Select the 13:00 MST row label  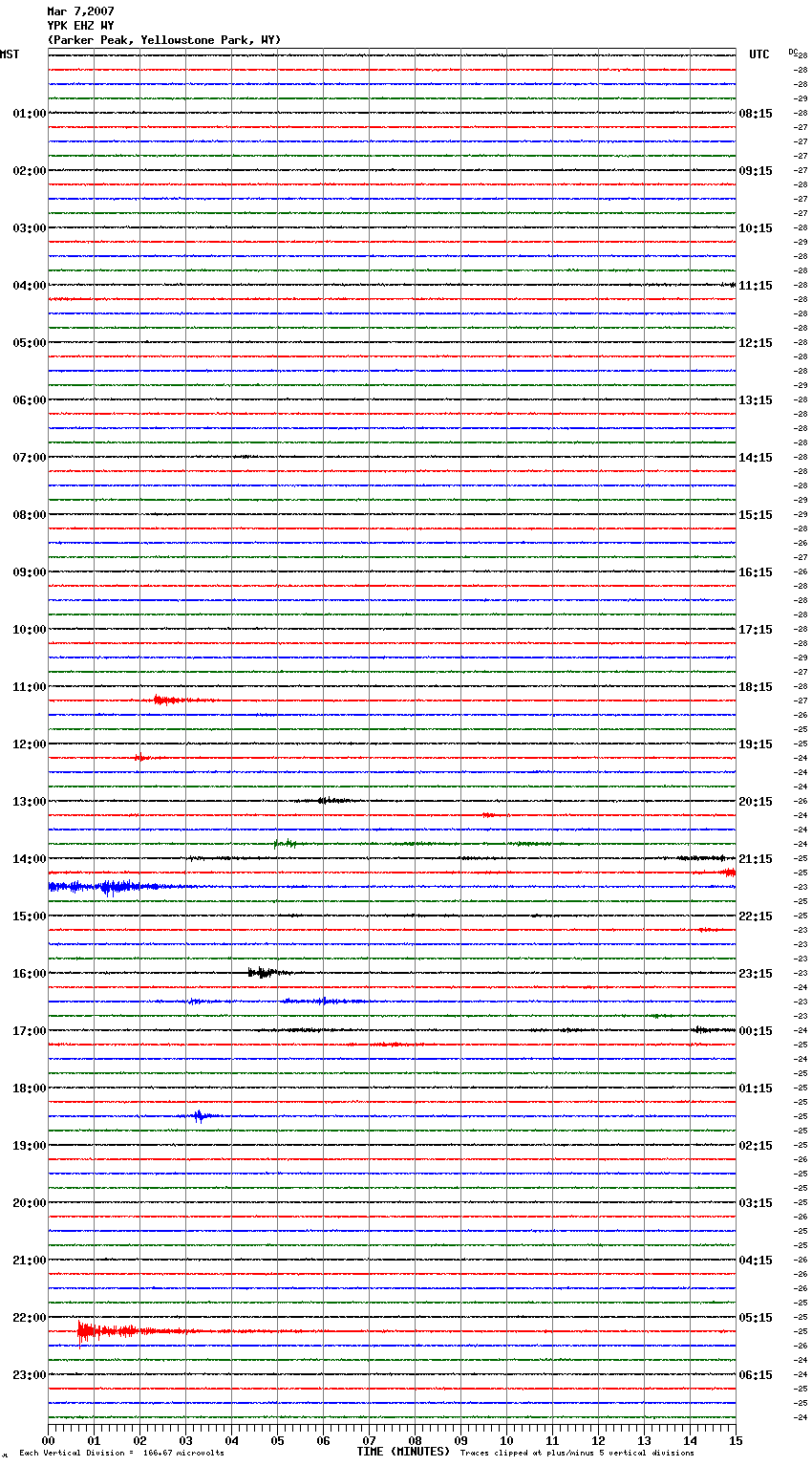click(x=30, y=802)
